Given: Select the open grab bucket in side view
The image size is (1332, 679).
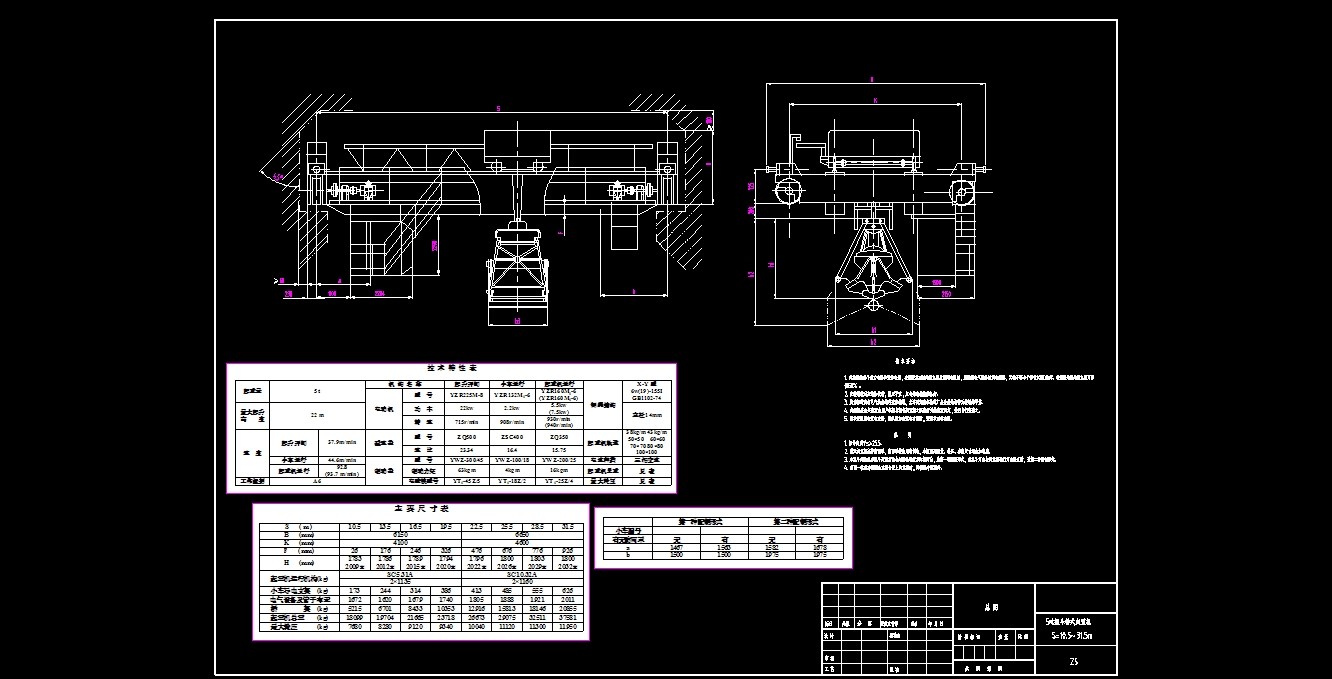Looking at the screenshot, I should [x=872, y=268].
